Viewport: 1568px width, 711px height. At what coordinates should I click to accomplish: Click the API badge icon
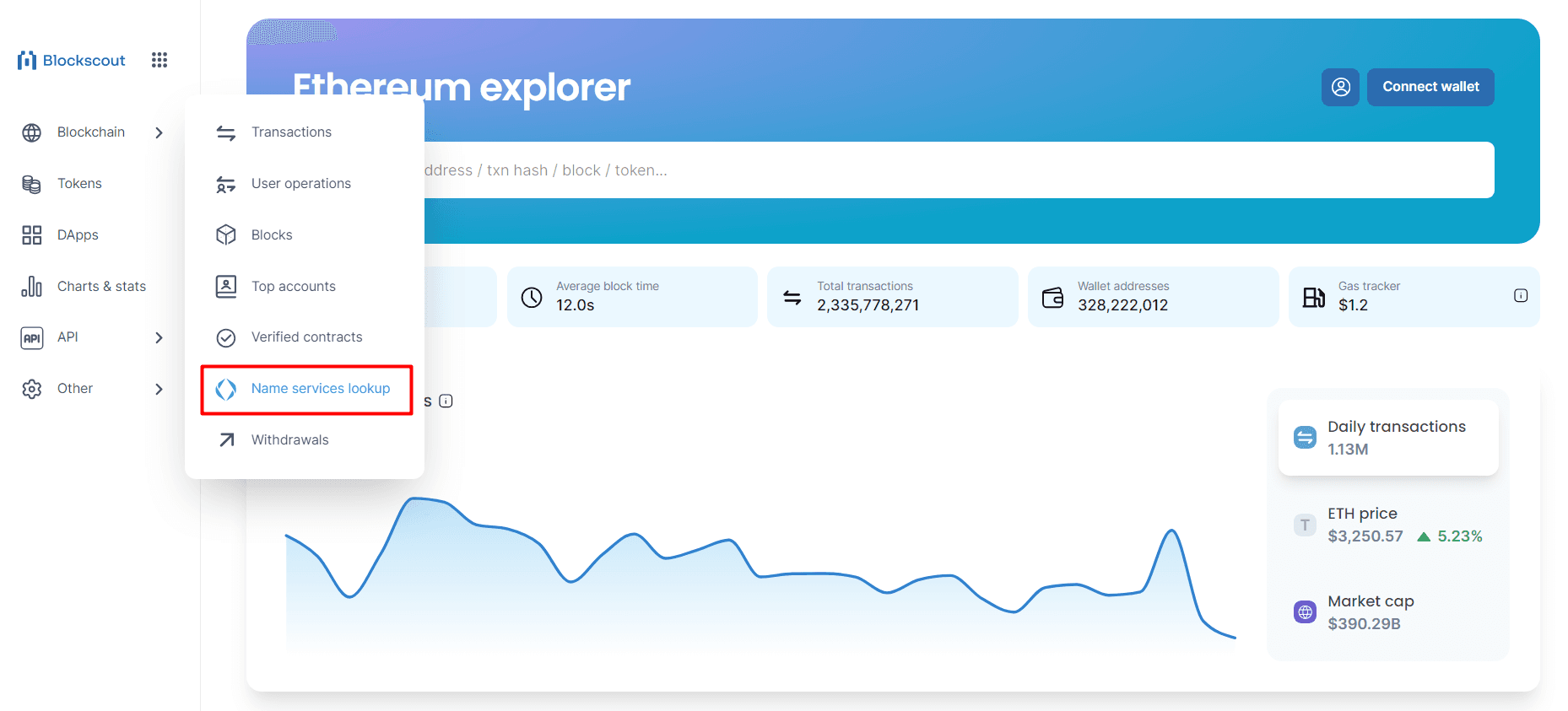[x=32, y=337]
